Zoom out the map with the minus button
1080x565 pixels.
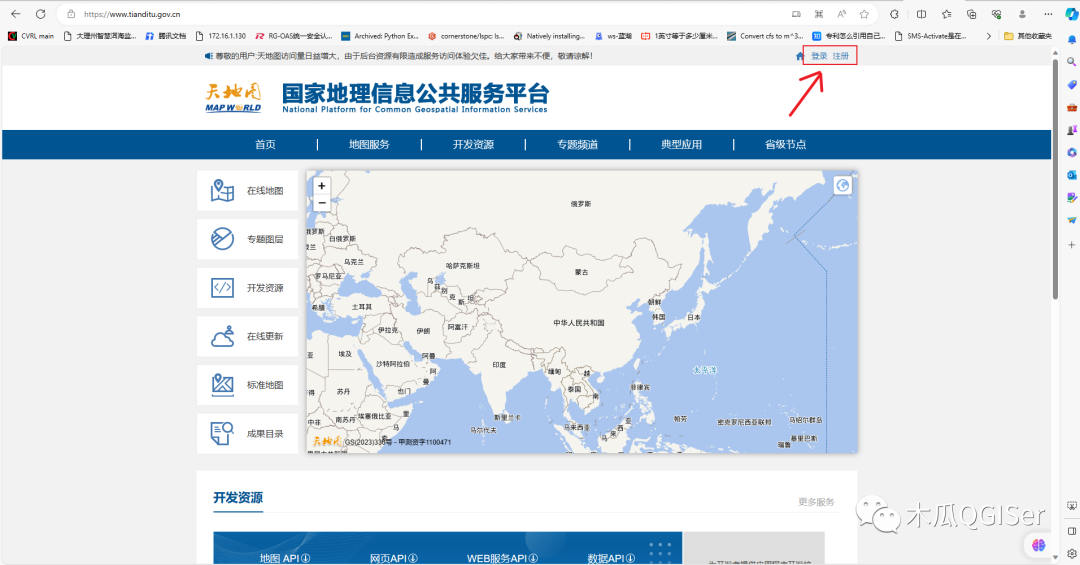tap(322, 203)
